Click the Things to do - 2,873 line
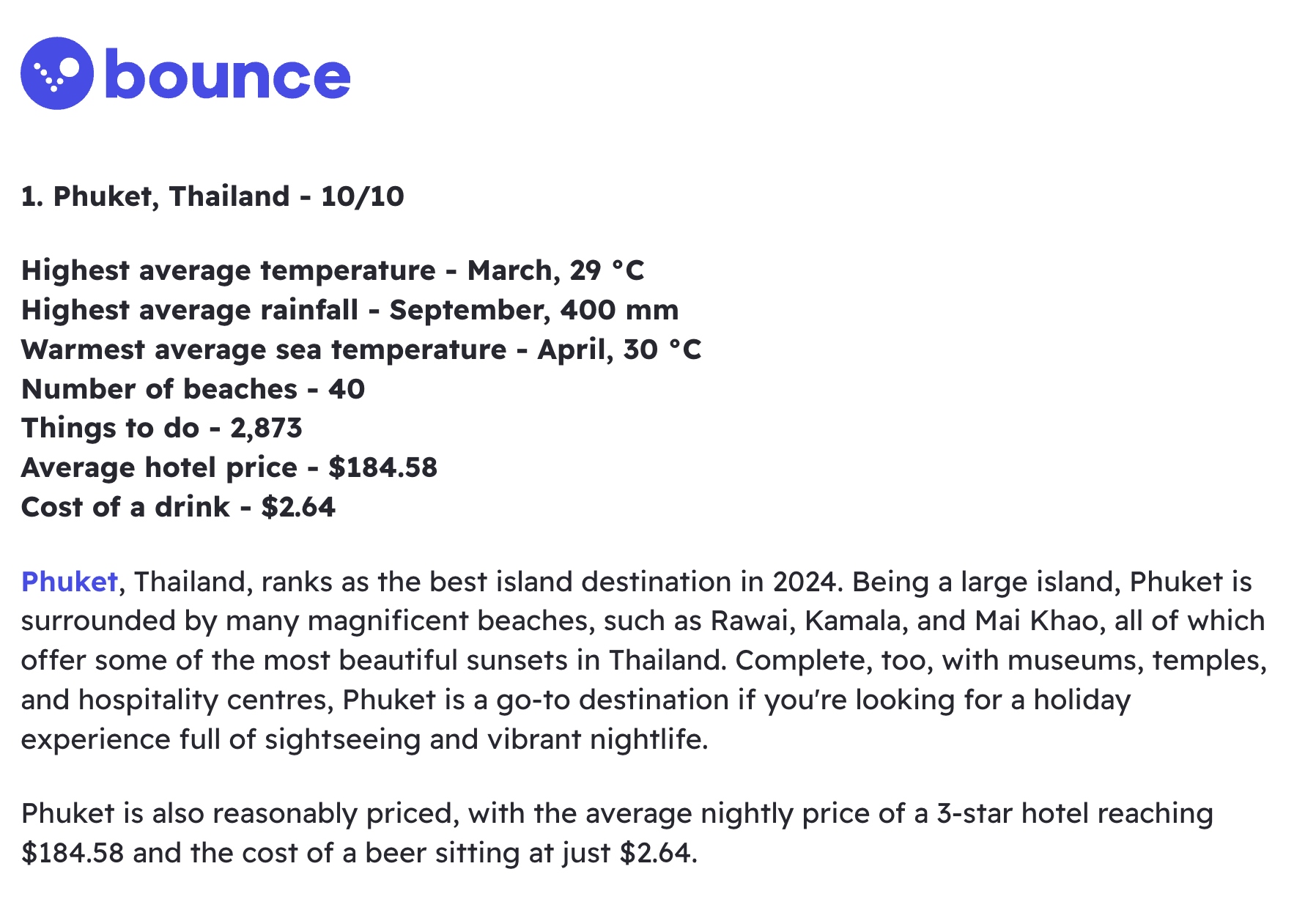This screenshot has width=1316, height=910. [161, 429]
